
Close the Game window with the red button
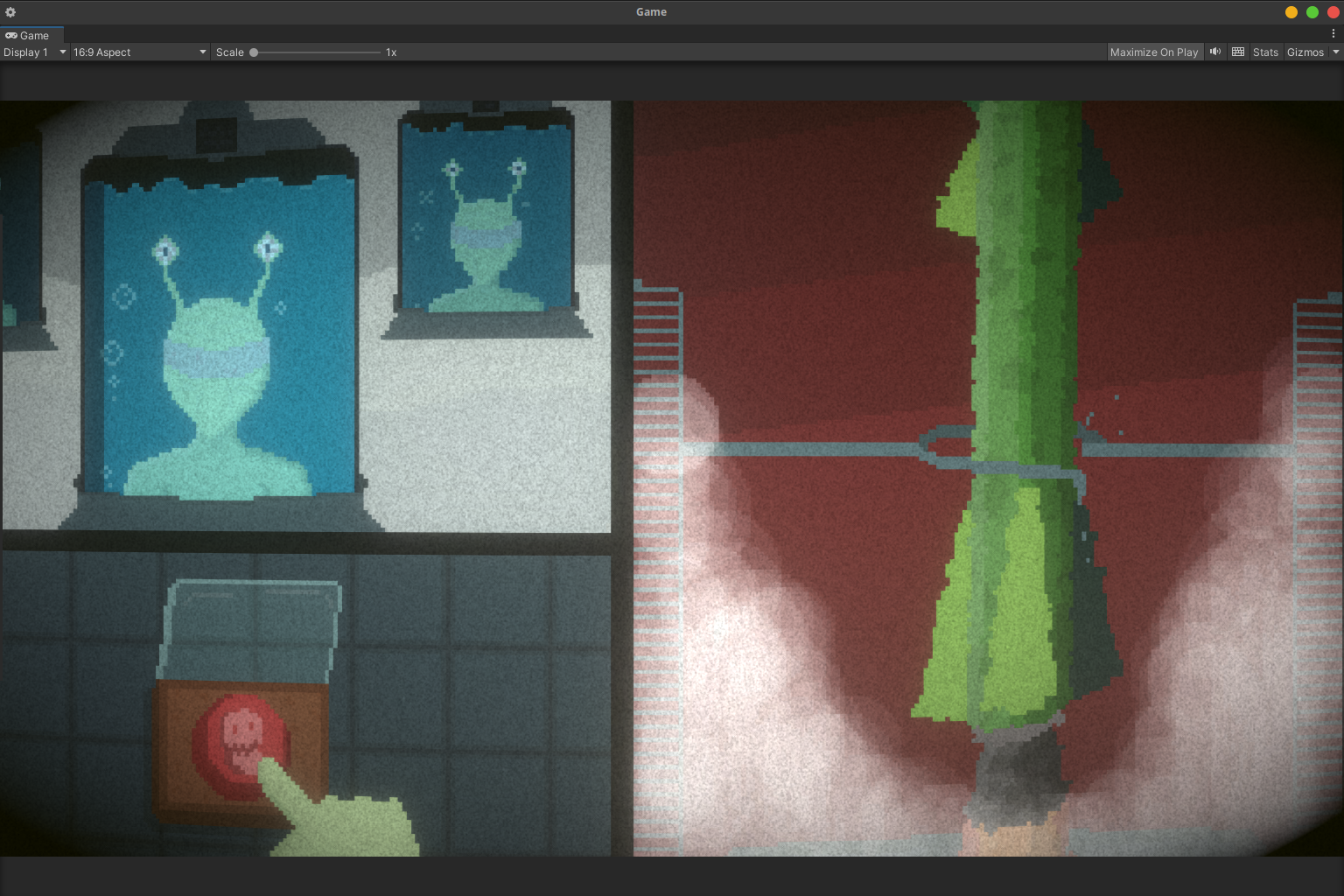pos(1333,12)
